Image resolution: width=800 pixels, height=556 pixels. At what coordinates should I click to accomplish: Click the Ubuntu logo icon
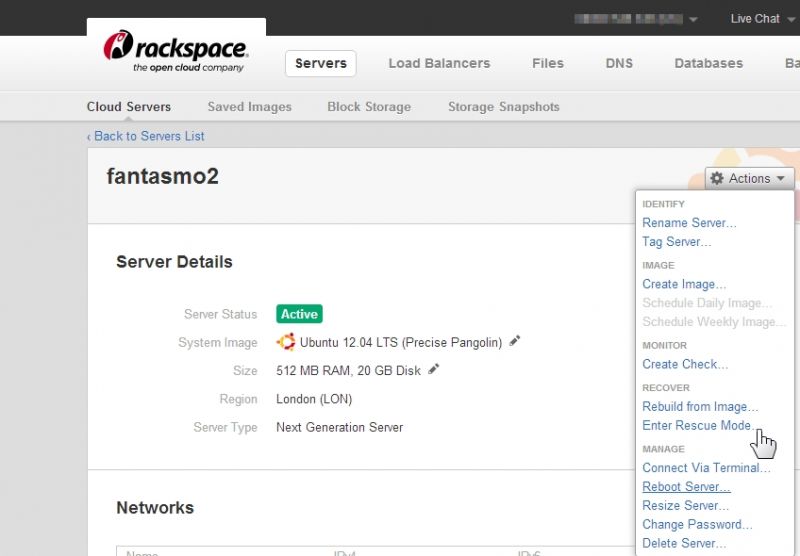click(x=286, y=342)
